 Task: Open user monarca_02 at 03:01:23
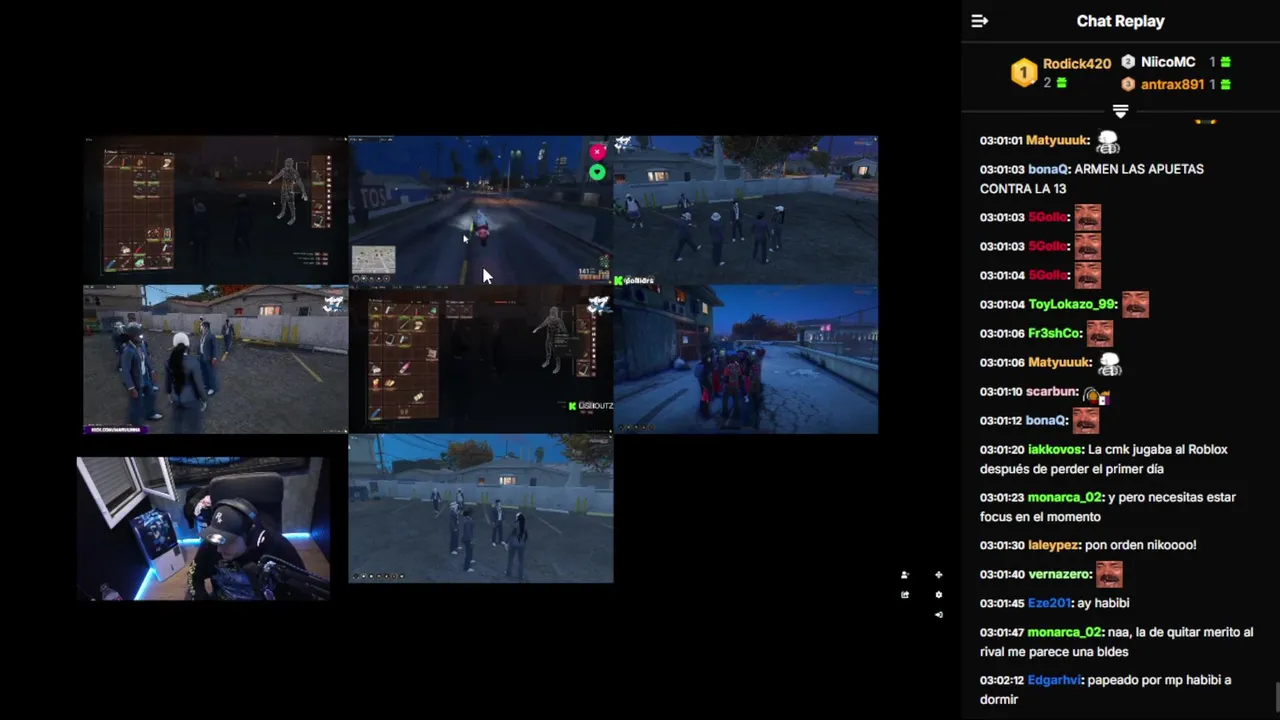coord(1065,498)
